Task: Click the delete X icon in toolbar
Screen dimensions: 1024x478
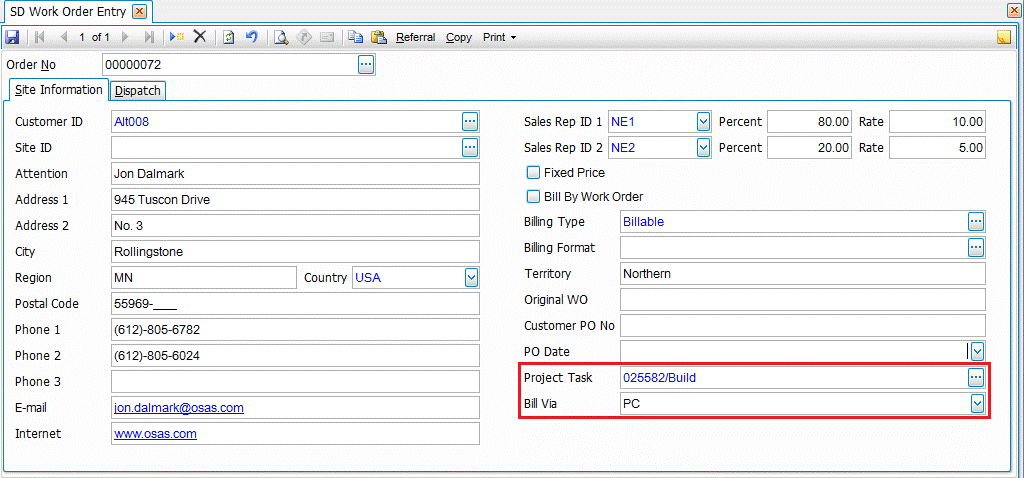Action: pos(200,37)
